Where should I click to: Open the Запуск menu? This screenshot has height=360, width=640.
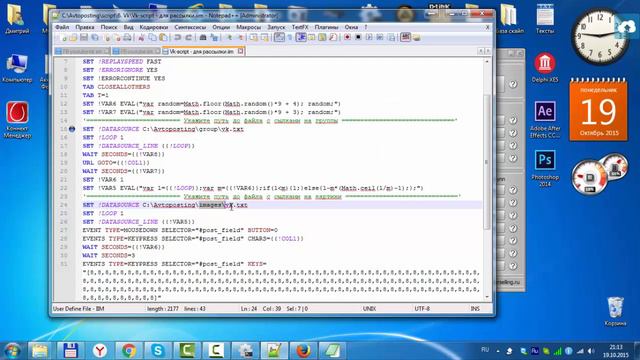pos(276,27)
